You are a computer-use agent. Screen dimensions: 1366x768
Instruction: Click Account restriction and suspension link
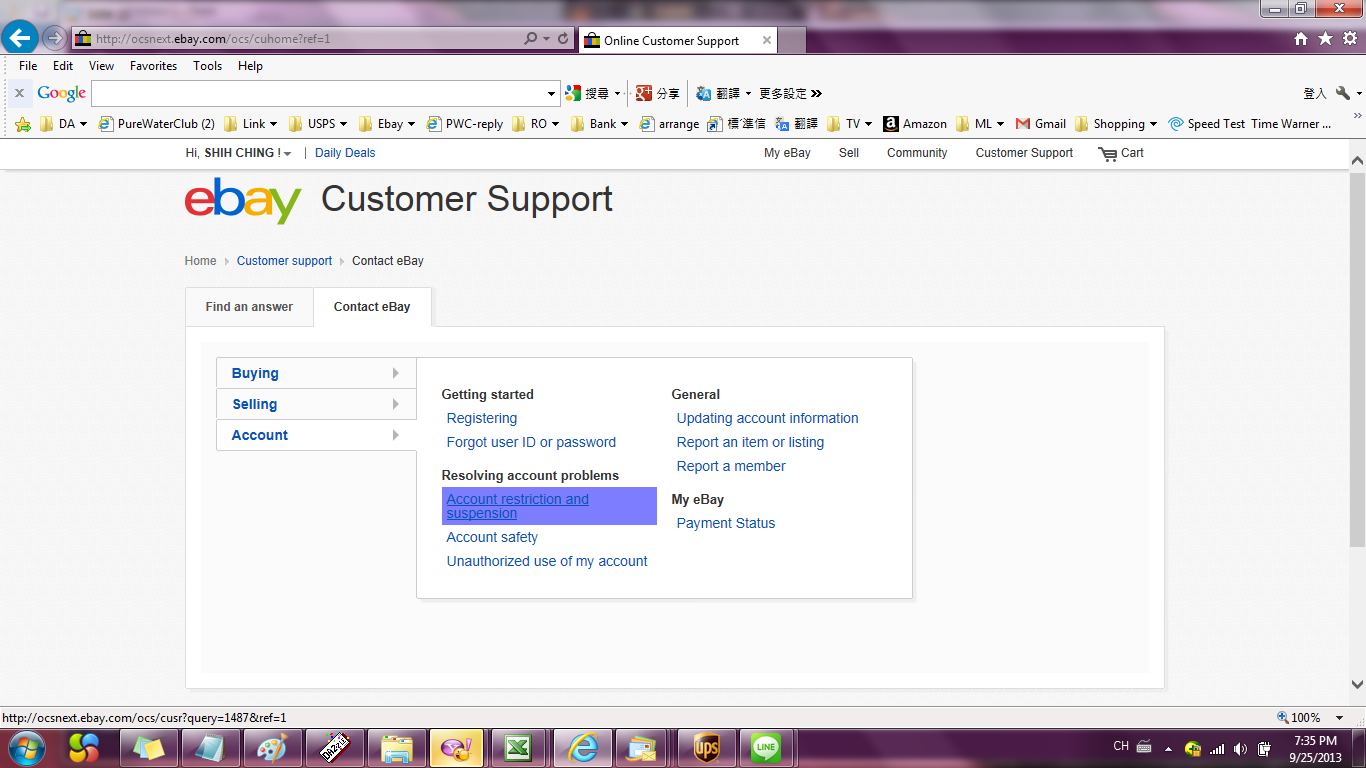click(518, 506)
